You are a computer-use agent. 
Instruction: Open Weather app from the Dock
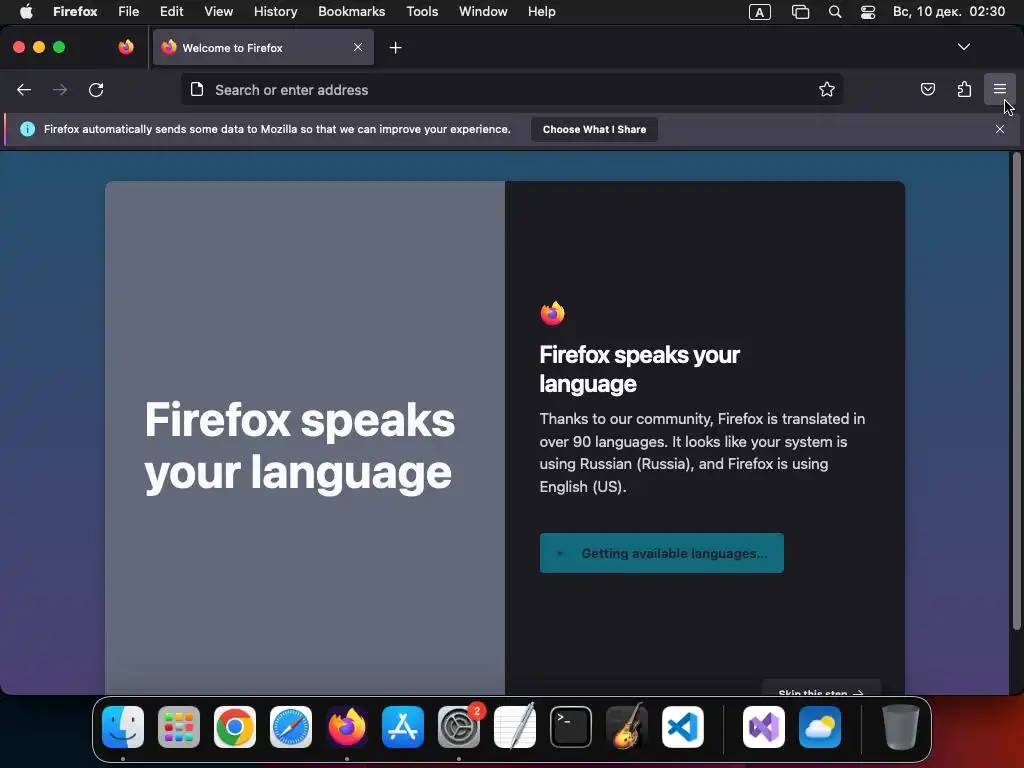pyautogui.click(x=820, y=727)
